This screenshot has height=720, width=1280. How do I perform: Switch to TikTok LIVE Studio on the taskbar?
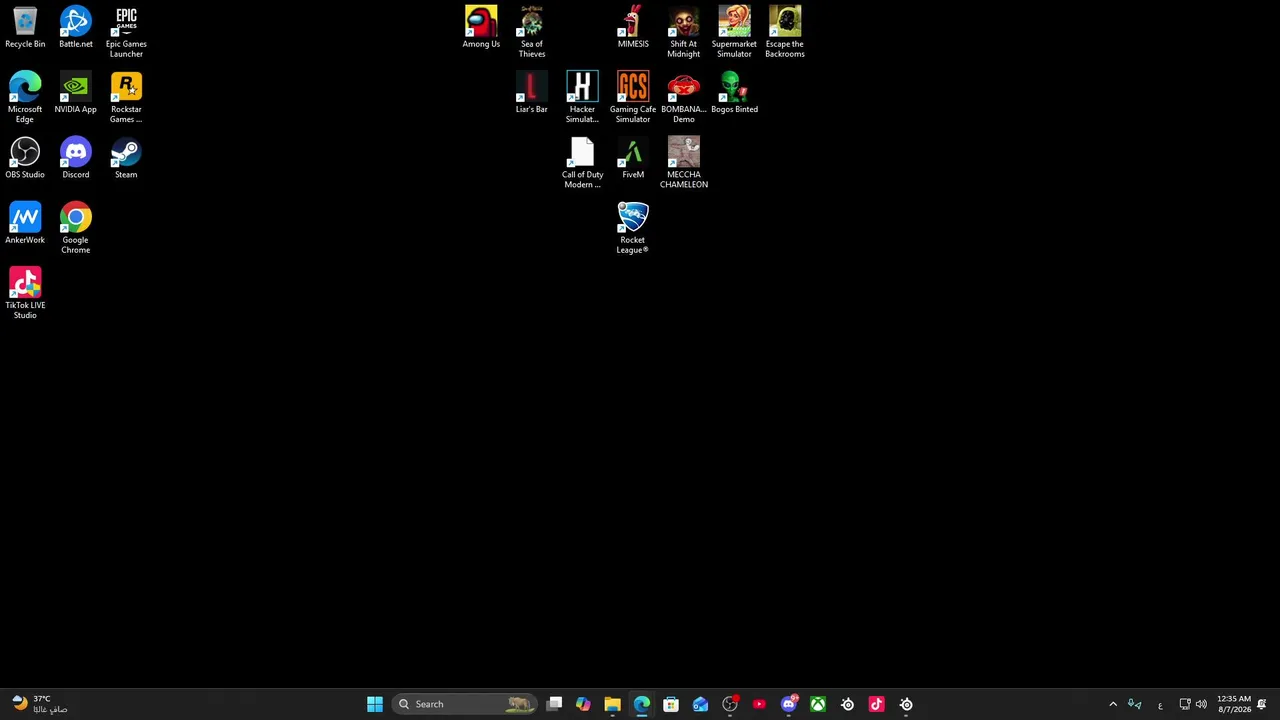click(877, 704)
